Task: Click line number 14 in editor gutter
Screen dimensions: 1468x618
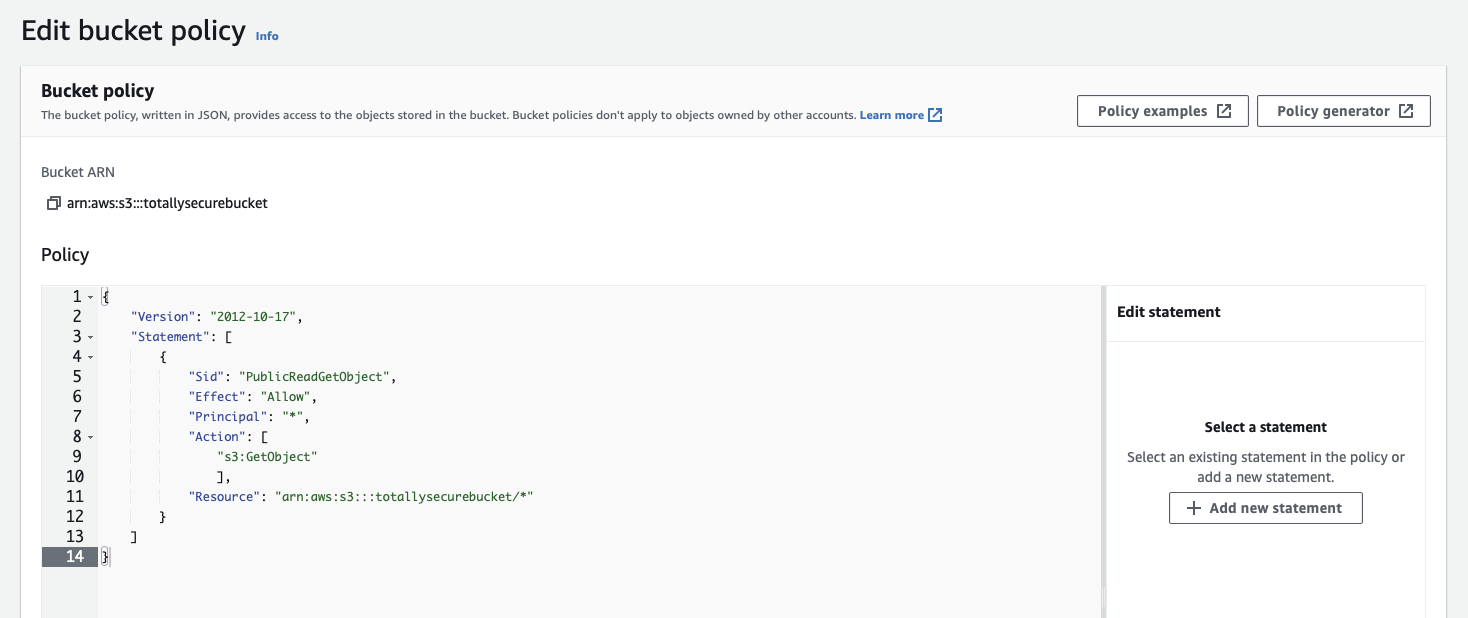Action: tap(74, 557)
